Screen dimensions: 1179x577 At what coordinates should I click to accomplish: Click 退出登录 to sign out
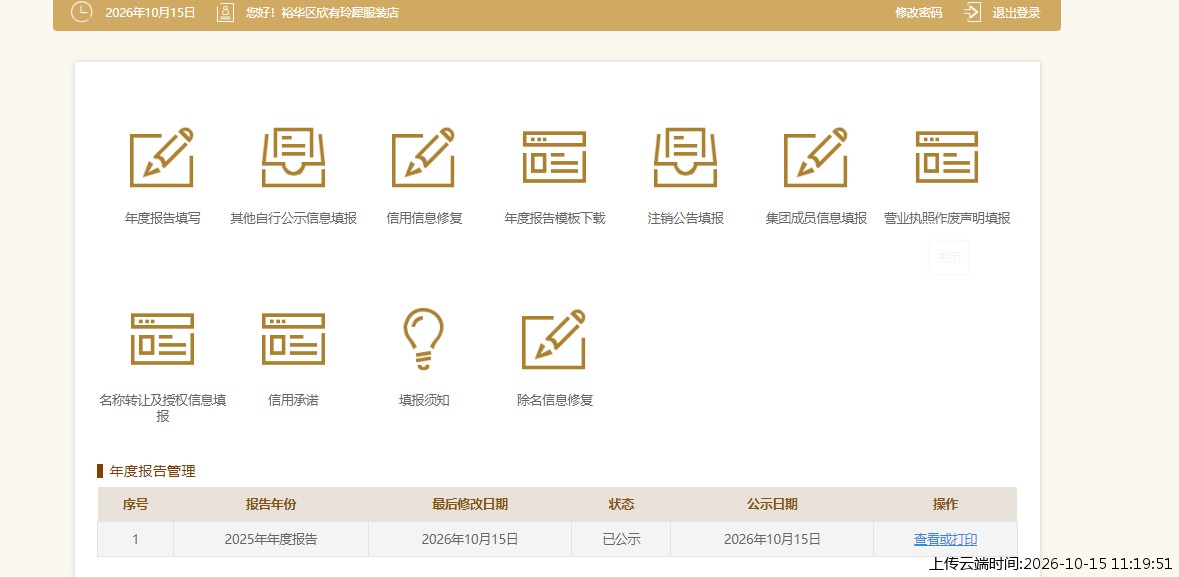1017,13
